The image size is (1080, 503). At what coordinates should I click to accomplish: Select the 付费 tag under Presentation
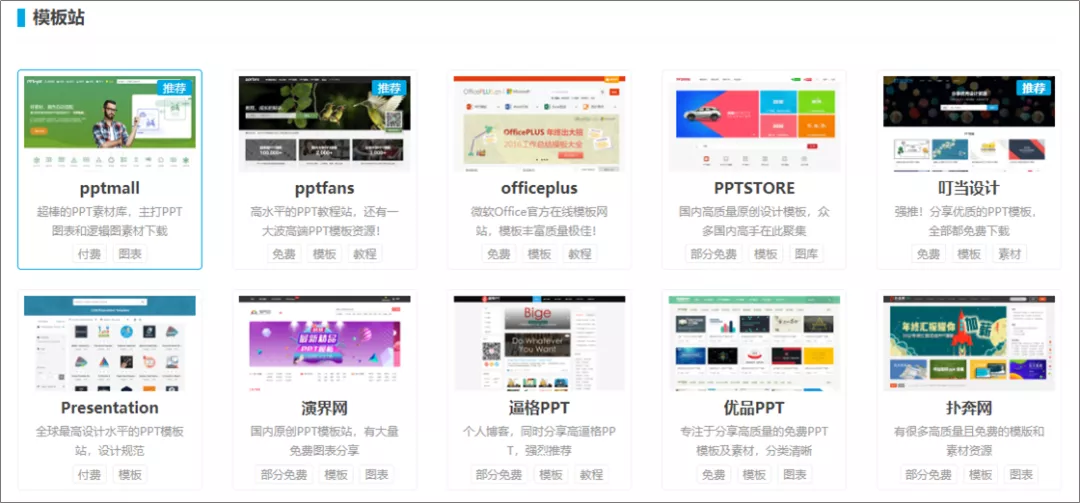click(x=89, y=475)
